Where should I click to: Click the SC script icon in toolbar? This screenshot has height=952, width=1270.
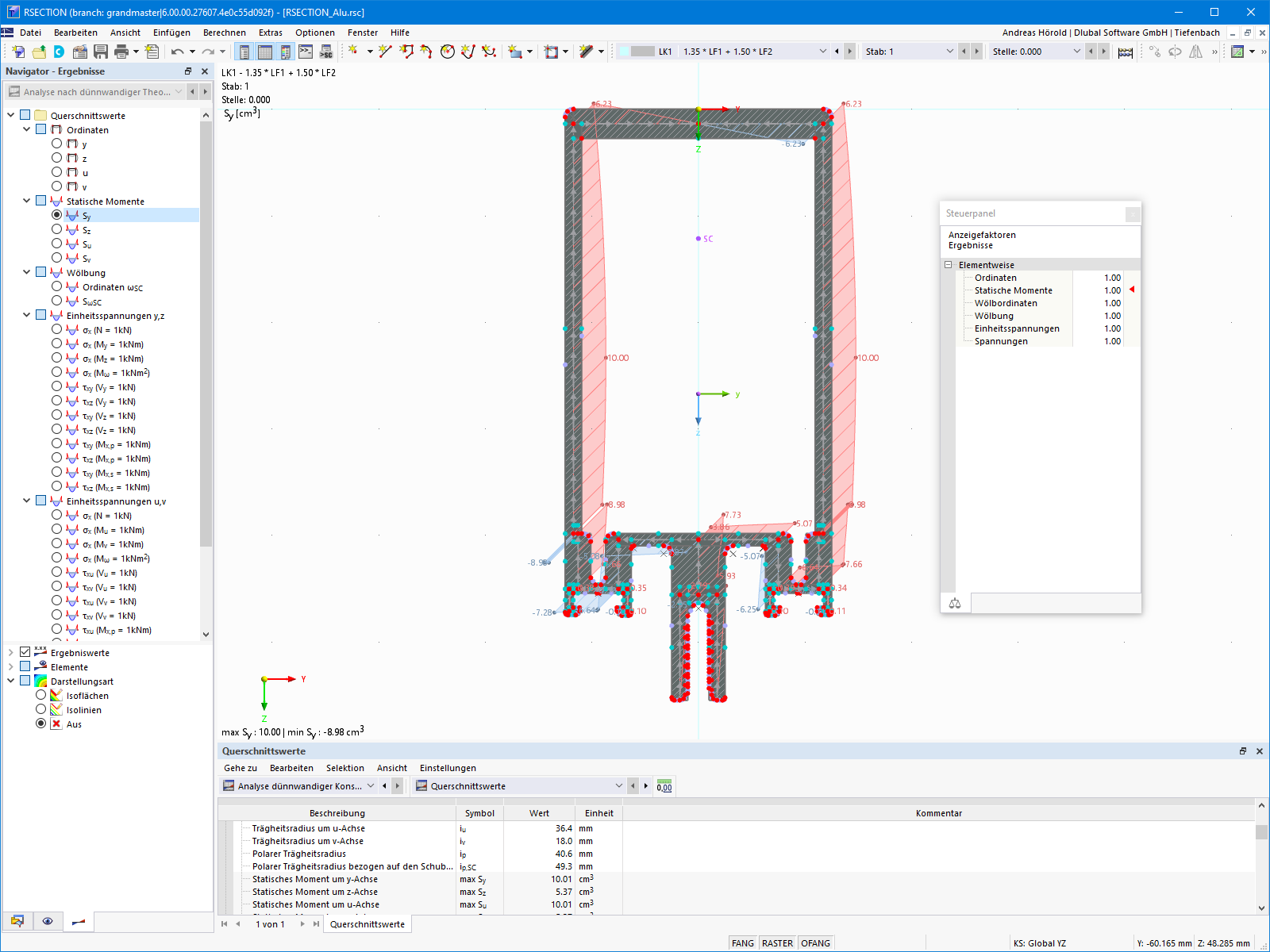pos(326,52)
